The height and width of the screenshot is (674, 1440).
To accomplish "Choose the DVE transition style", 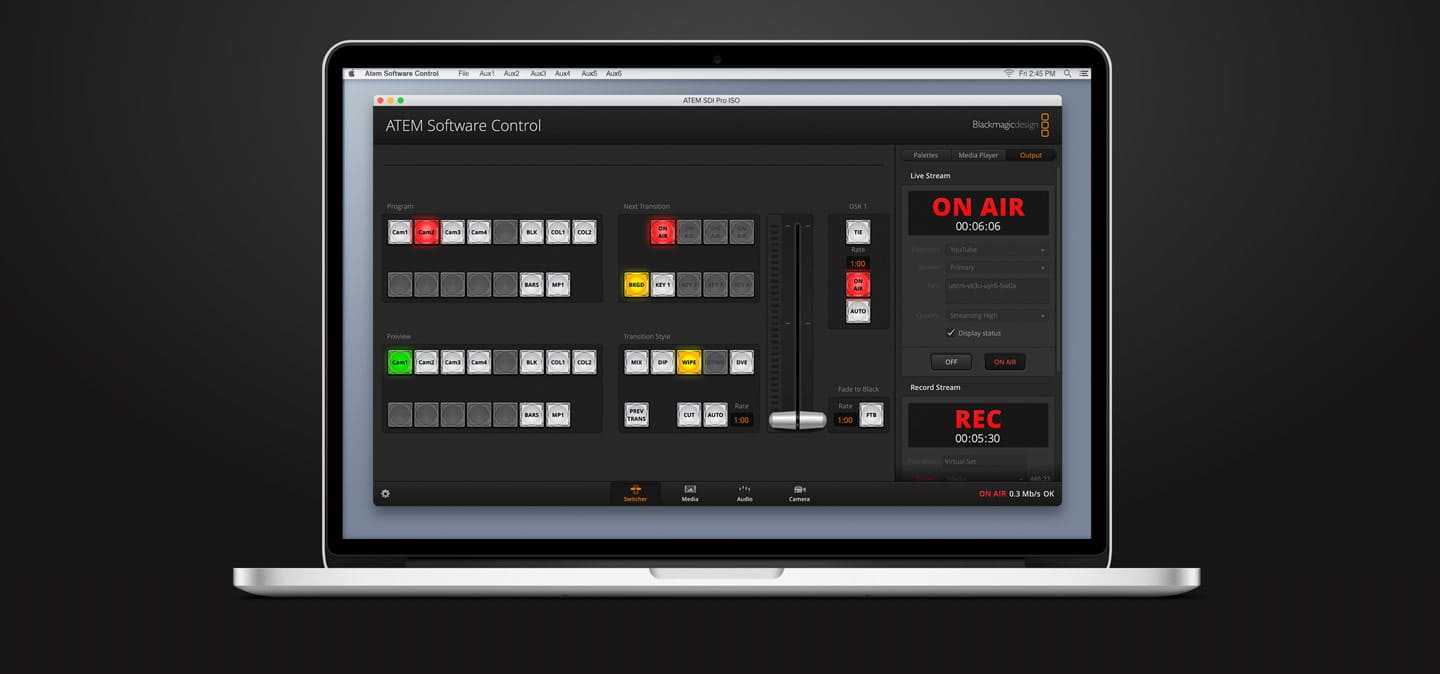I will click(x=741, y=362).
